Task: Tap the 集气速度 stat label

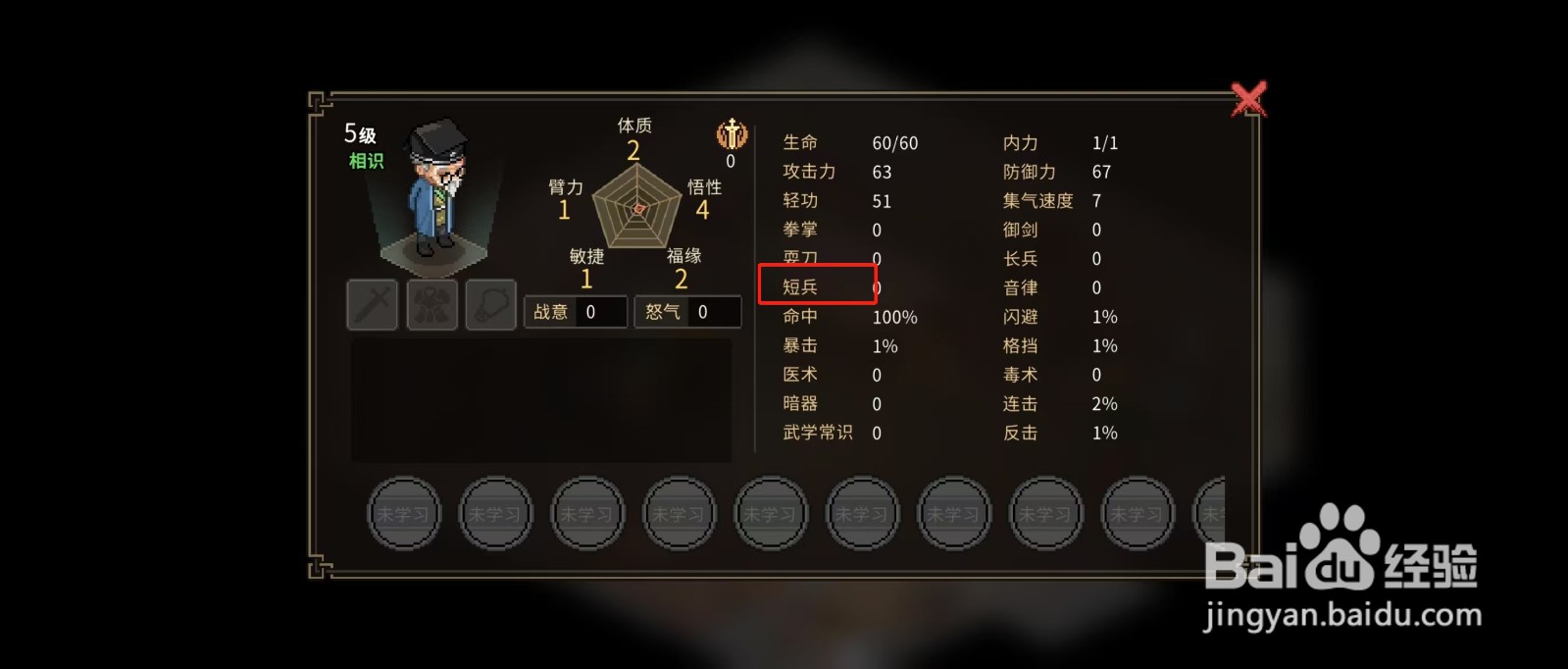Action: (x=1038, y=201)
